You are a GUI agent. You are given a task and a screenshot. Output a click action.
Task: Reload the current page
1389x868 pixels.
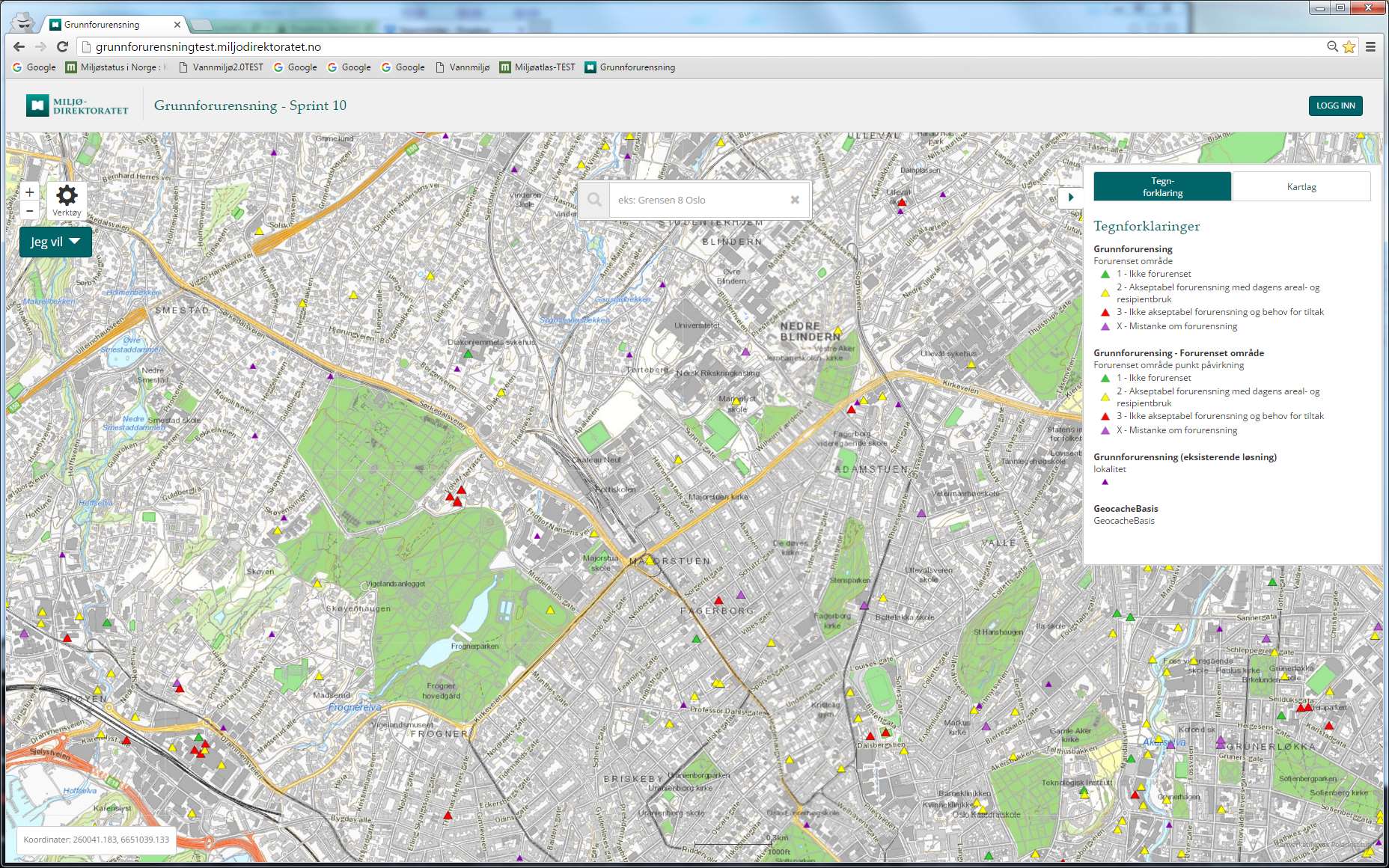click(x=63, y=46)
